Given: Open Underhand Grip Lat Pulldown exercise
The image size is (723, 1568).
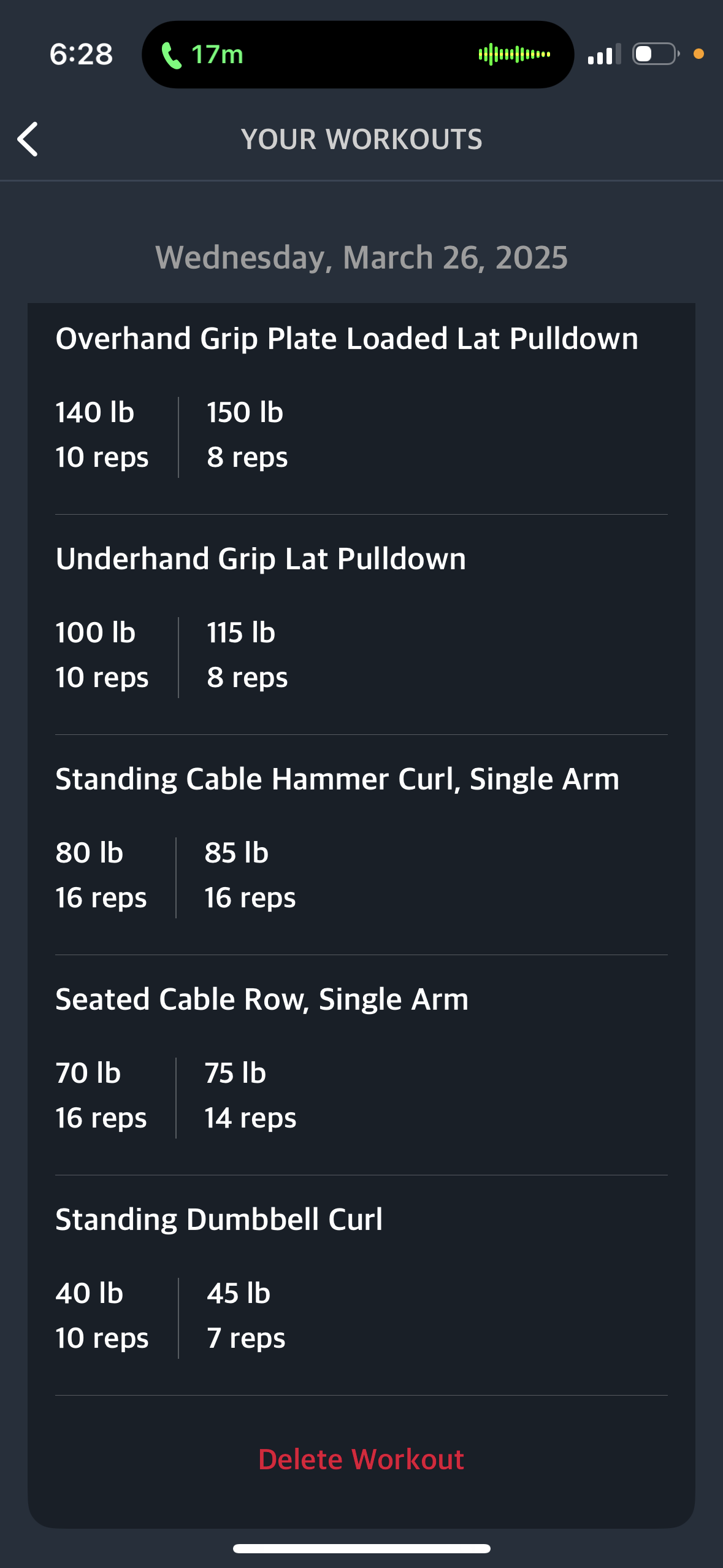Looking at the screenshot, I should pyautogui.click(x=261, y=559).
